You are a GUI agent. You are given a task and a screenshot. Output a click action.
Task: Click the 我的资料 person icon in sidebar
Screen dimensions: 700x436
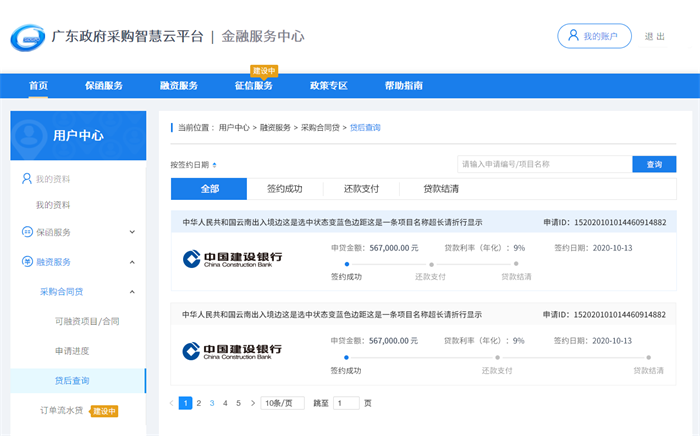pos(27,179)
